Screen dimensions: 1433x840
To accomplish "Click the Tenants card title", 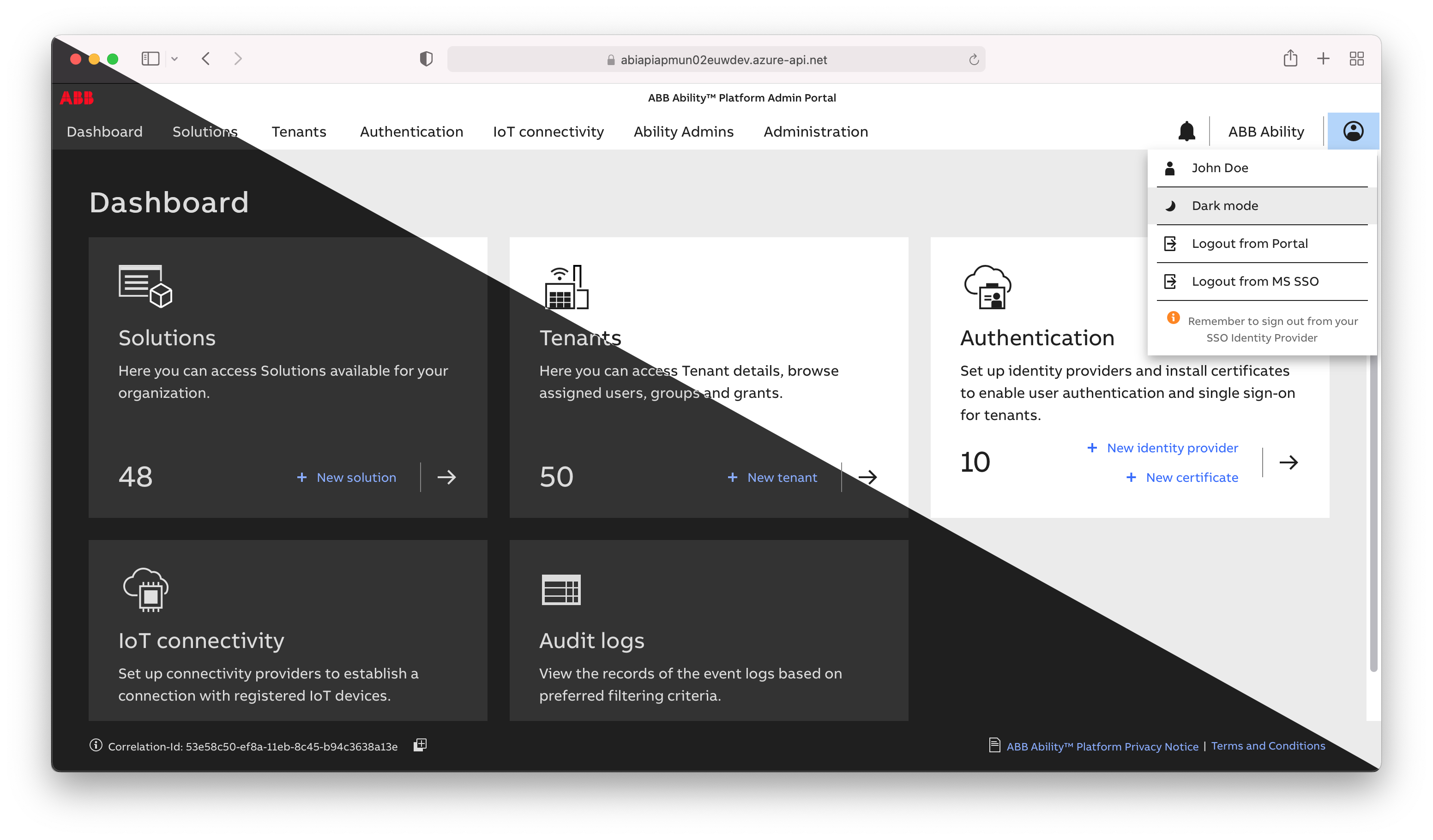I will pyautogui.click(x=580, y=338).
